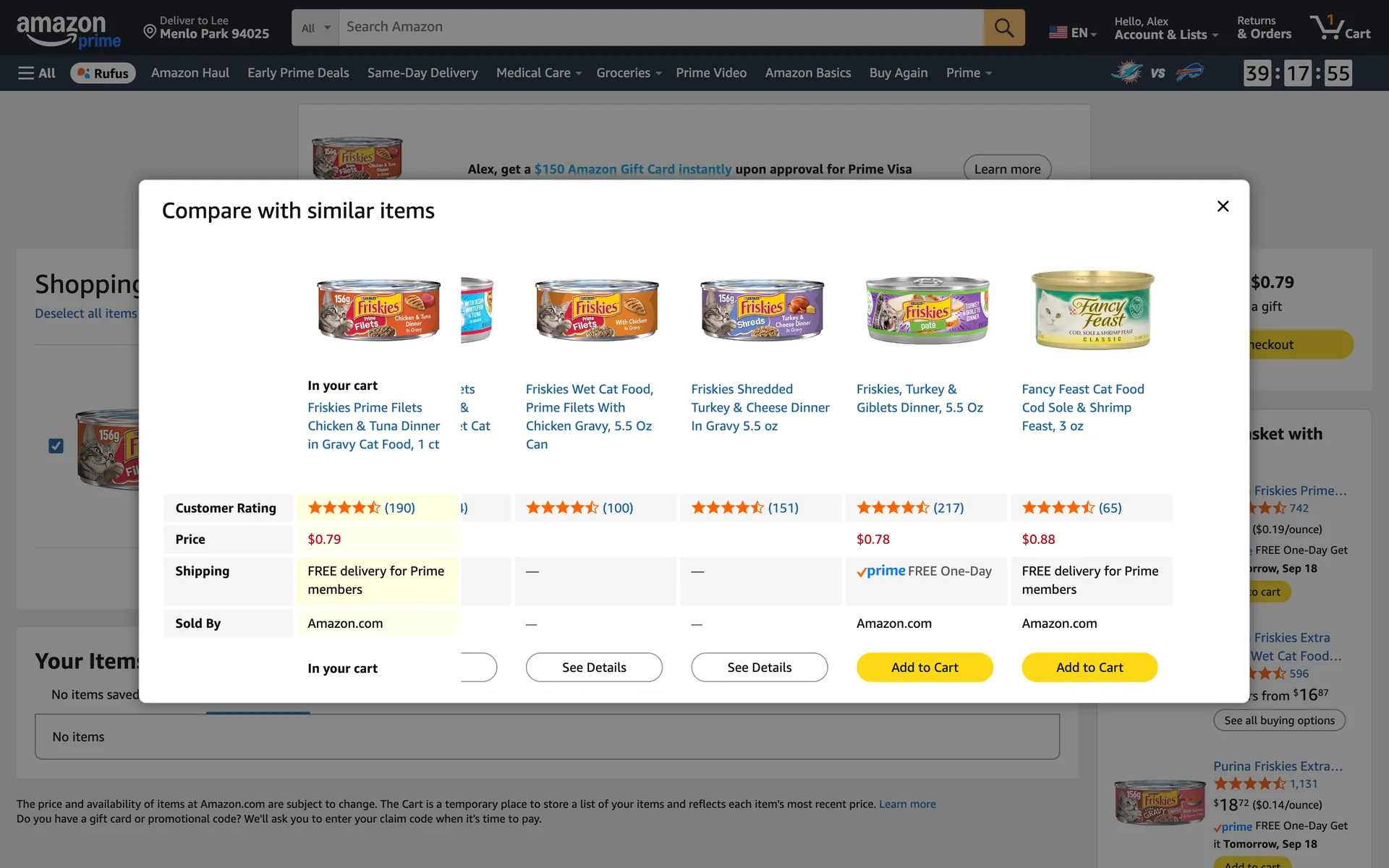Open the shopping cart icon
Screen dimensions: 1389x868
1340,27
